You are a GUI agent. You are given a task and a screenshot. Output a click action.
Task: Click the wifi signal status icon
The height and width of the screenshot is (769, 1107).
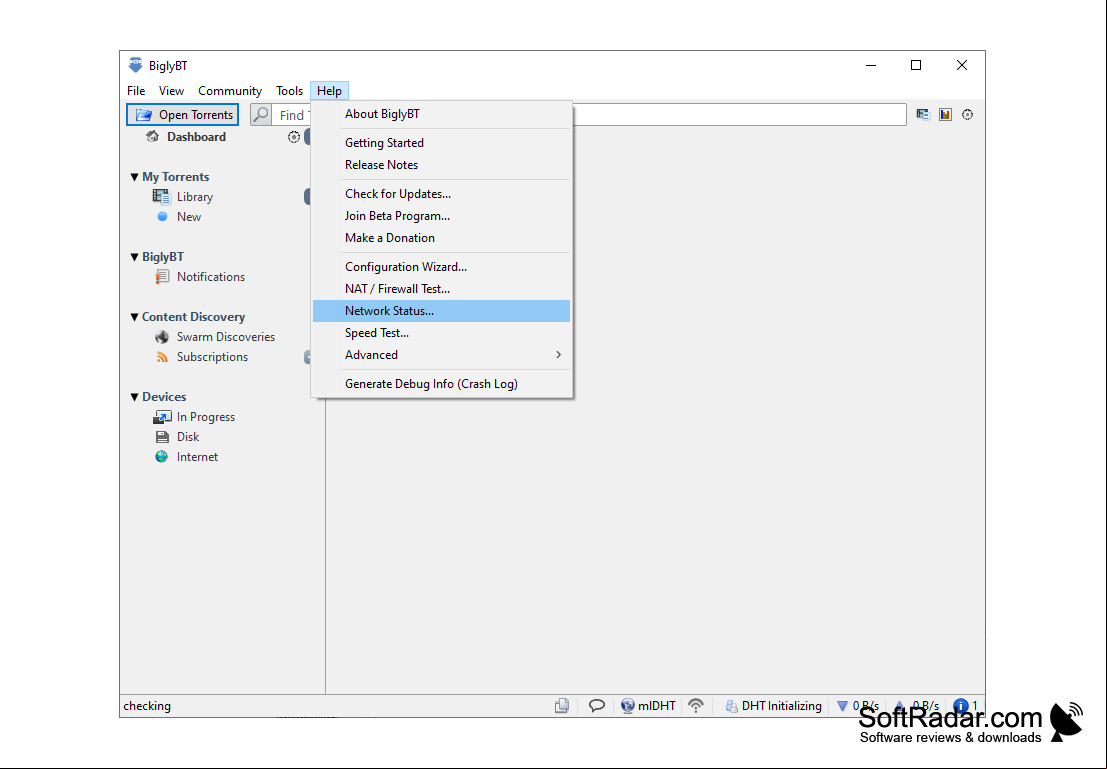(696, 705)
